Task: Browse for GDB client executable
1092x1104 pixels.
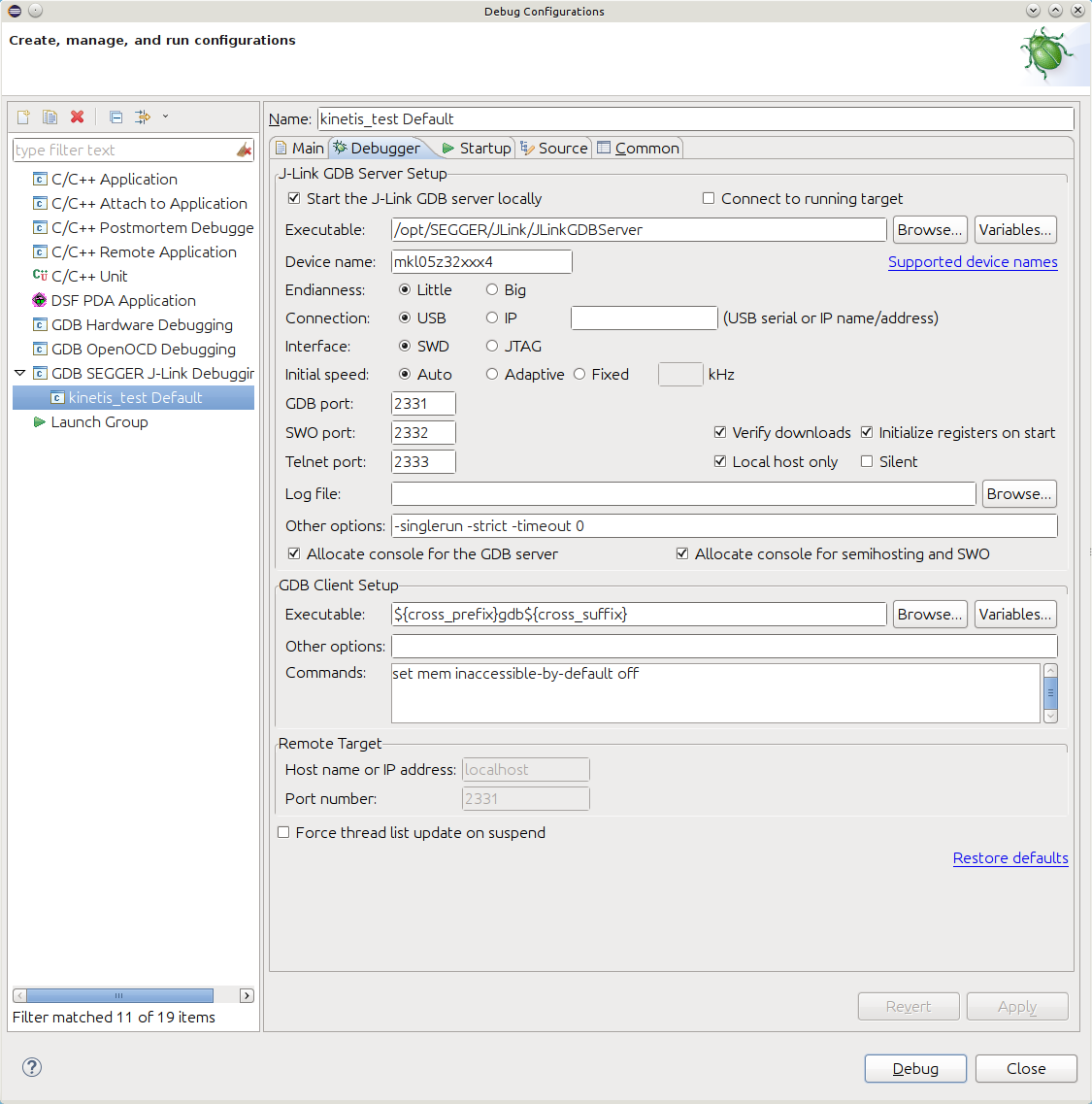Action: (x=929, y=614)
